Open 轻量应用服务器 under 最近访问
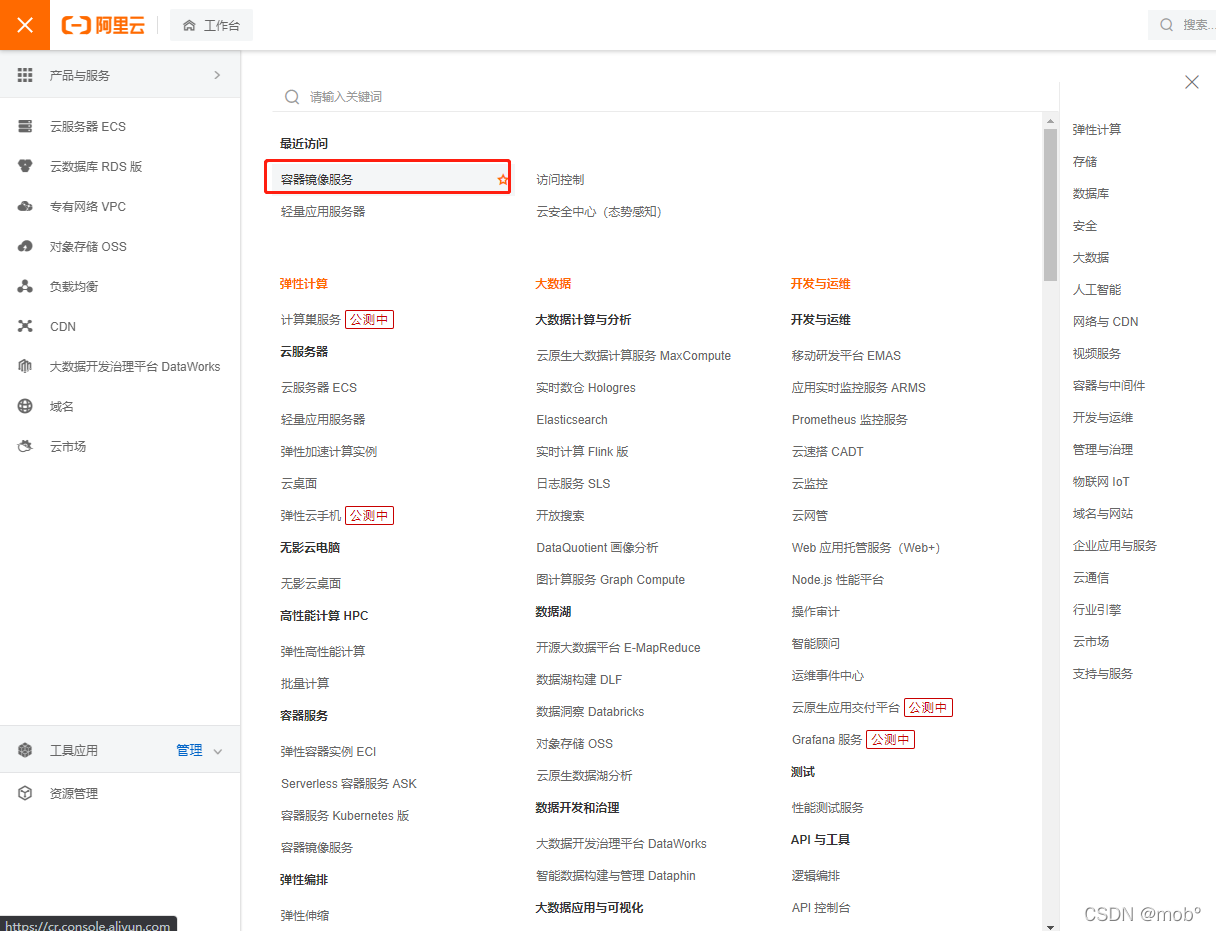Screen dimensions: 1216x931 coord(323,212)
